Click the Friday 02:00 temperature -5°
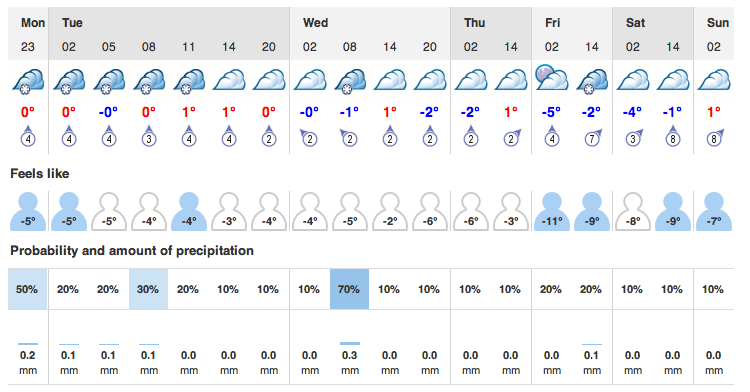 (x=551, y=112)
